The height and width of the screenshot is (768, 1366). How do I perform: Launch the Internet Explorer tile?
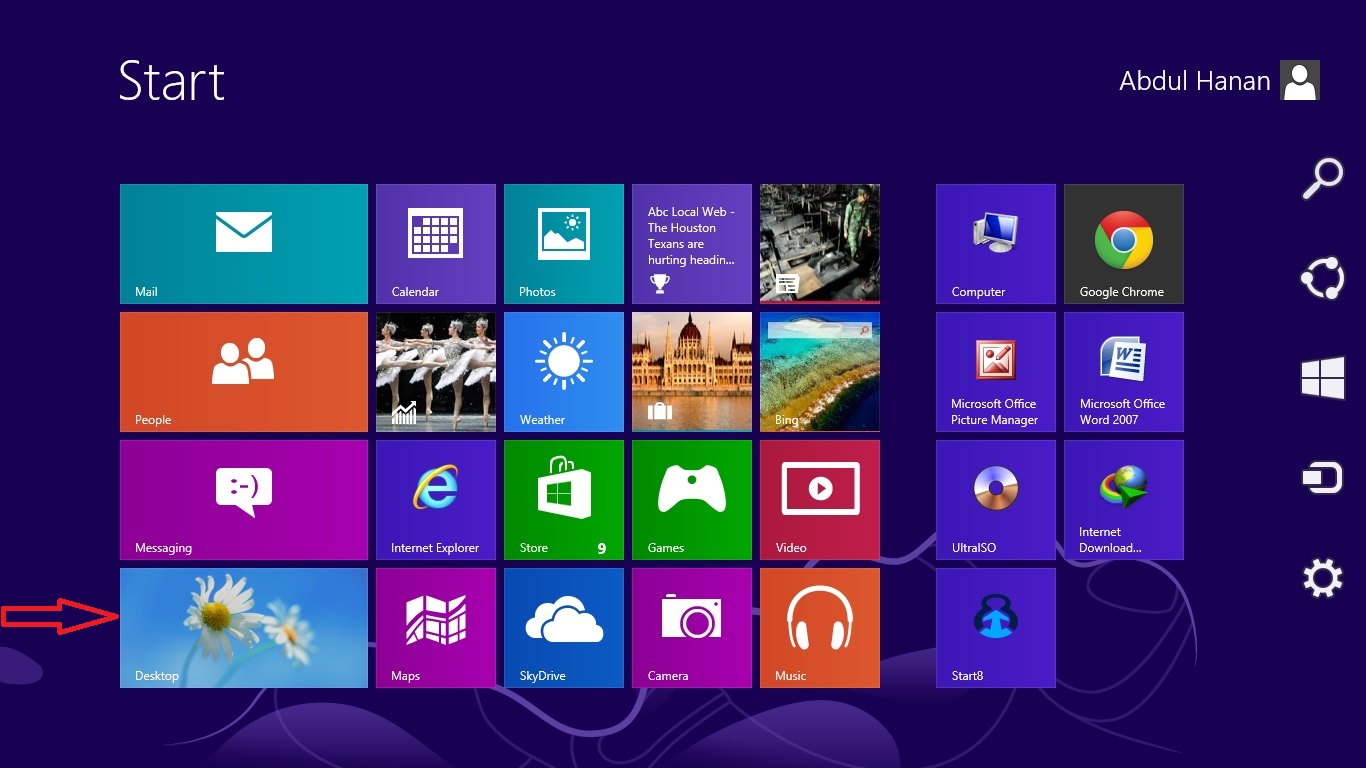436,500
